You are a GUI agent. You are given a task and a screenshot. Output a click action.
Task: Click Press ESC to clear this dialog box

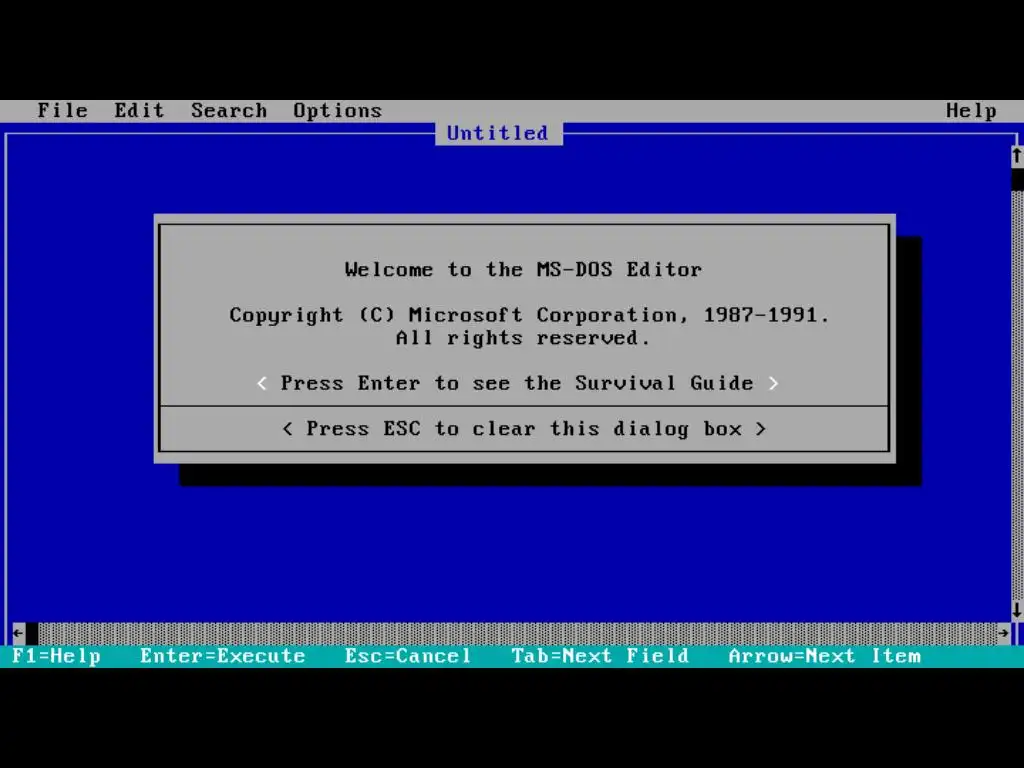click(x=524, y=429)
